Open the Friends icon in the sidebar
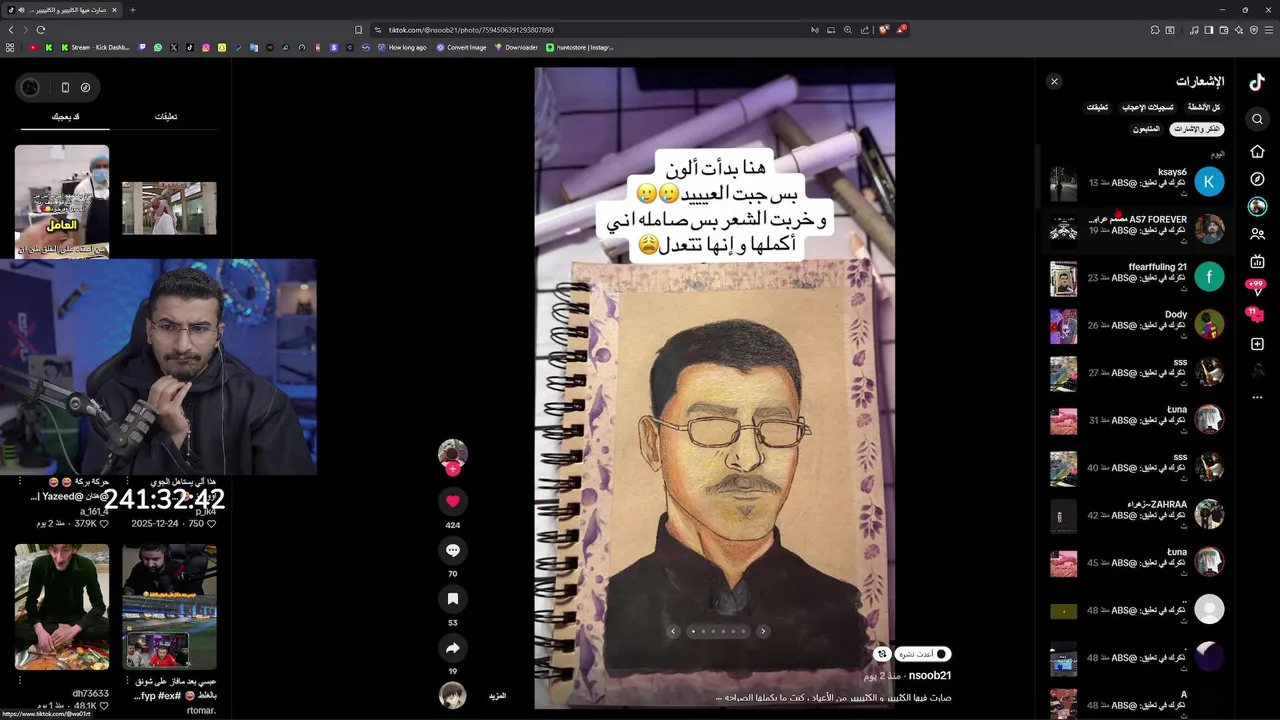This screenshot has height=720, width=1280. 1257,234
